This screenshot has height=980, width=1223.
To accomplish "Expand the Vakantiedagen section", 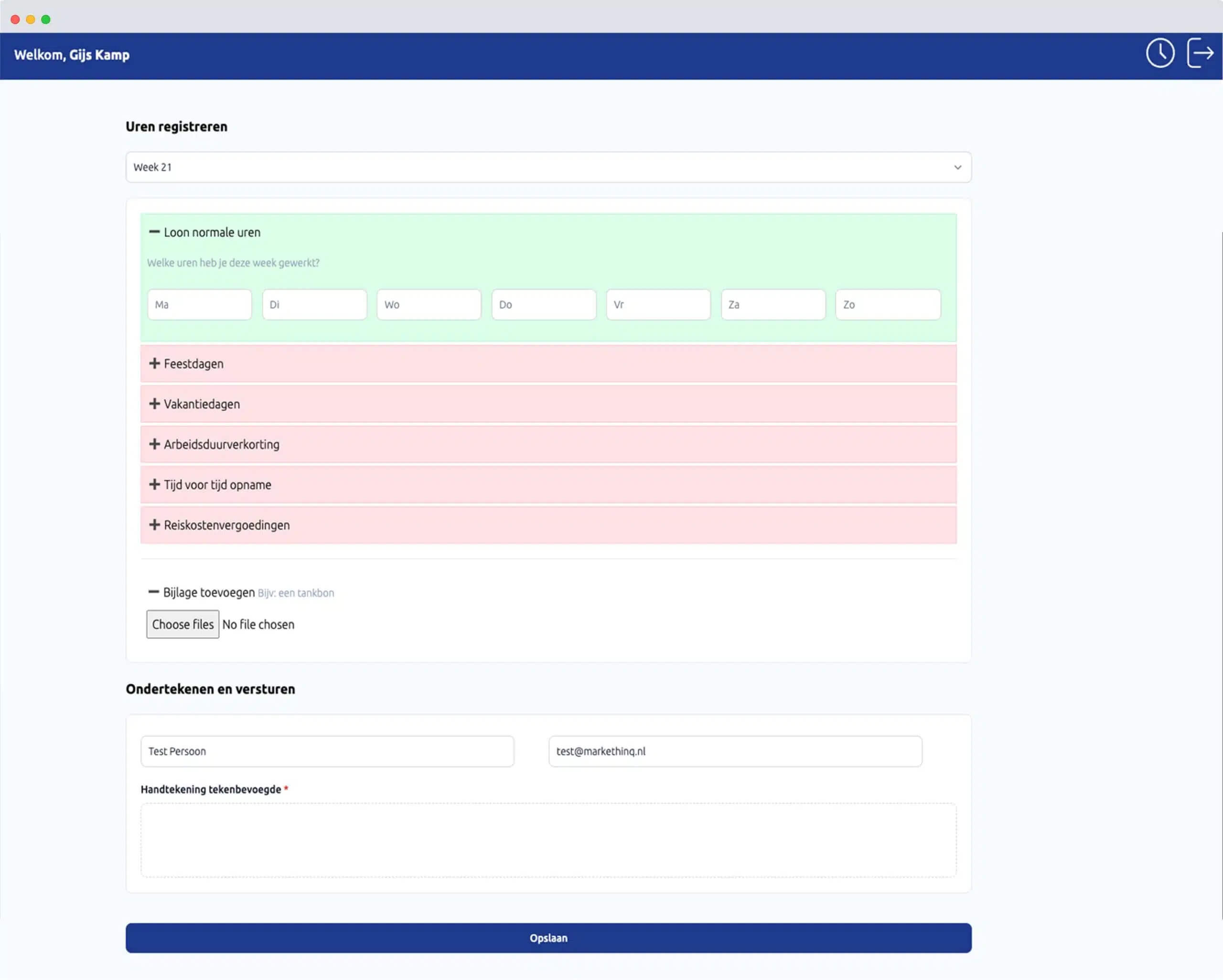I will [x=154, y=404].
